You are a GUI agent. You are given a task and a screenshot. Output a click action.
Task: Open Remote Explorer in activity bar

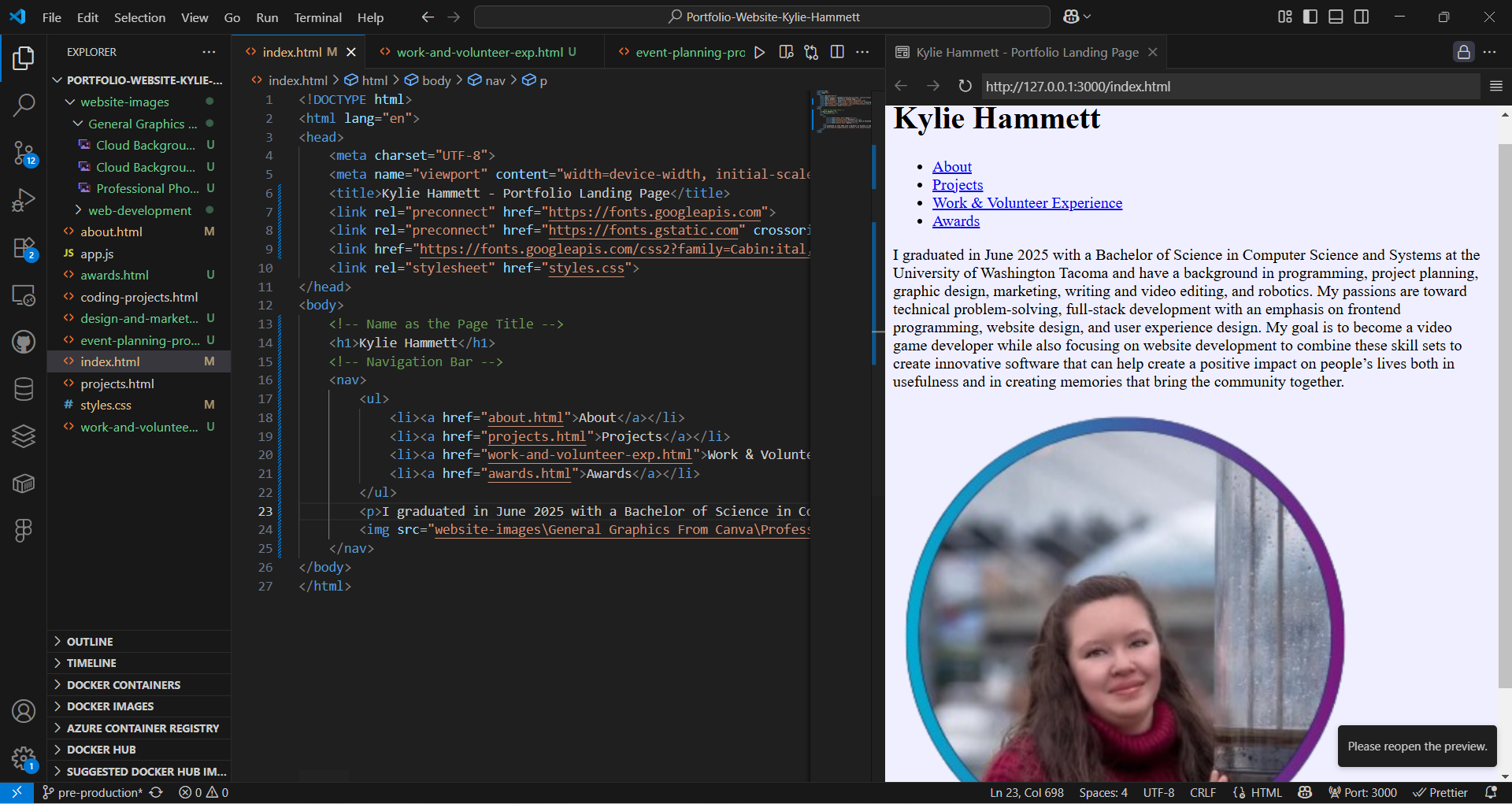coord(24,295)
